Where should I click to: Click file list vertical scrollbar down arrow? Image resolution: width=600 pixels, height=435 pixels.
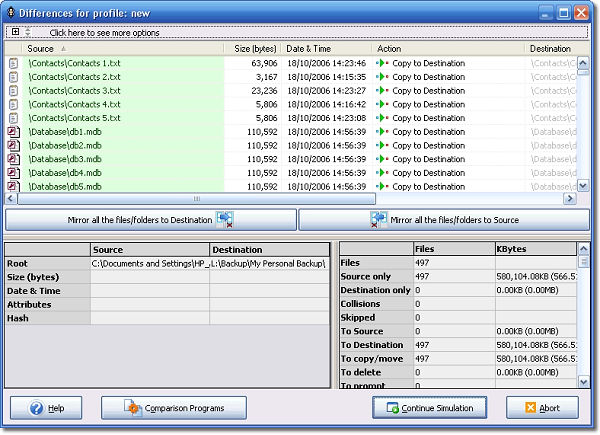tap(583, 186)
